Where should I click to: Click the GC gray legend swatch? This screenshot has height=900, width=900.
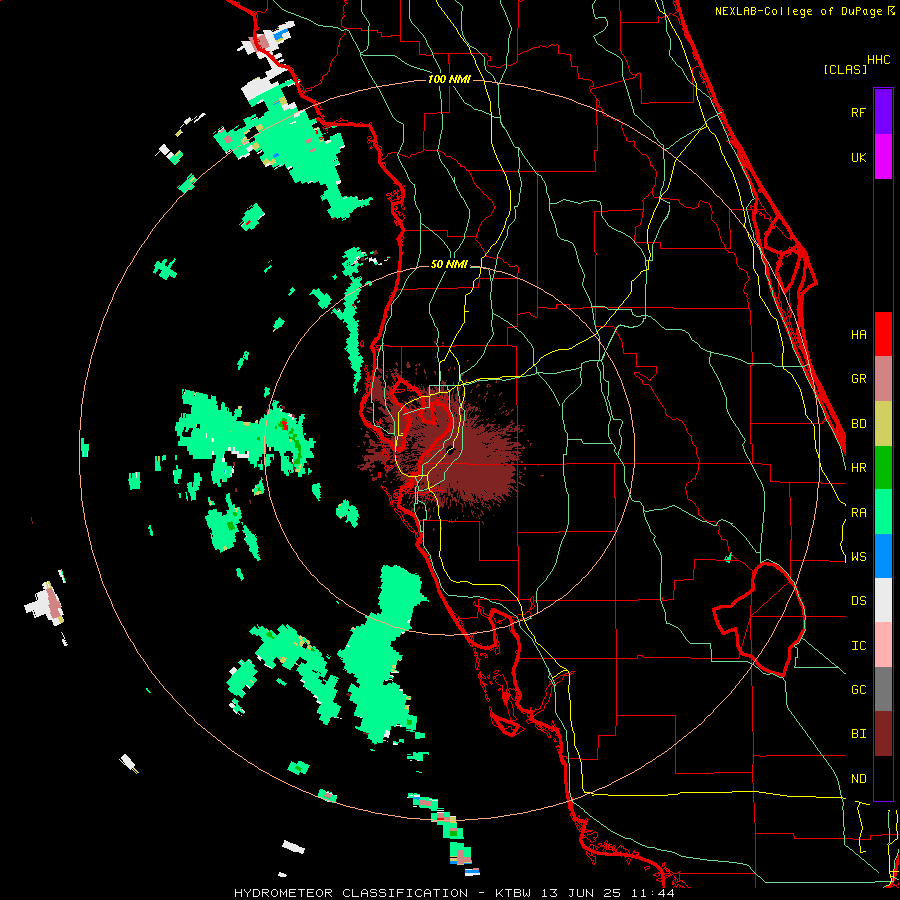883,689
